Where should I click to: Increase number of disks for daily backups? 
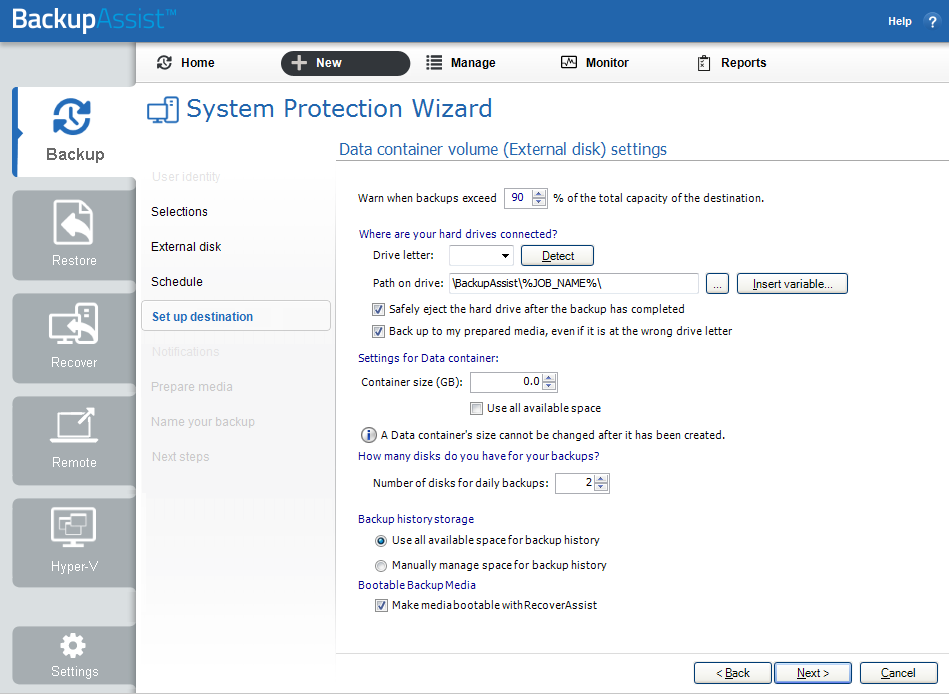601,479
